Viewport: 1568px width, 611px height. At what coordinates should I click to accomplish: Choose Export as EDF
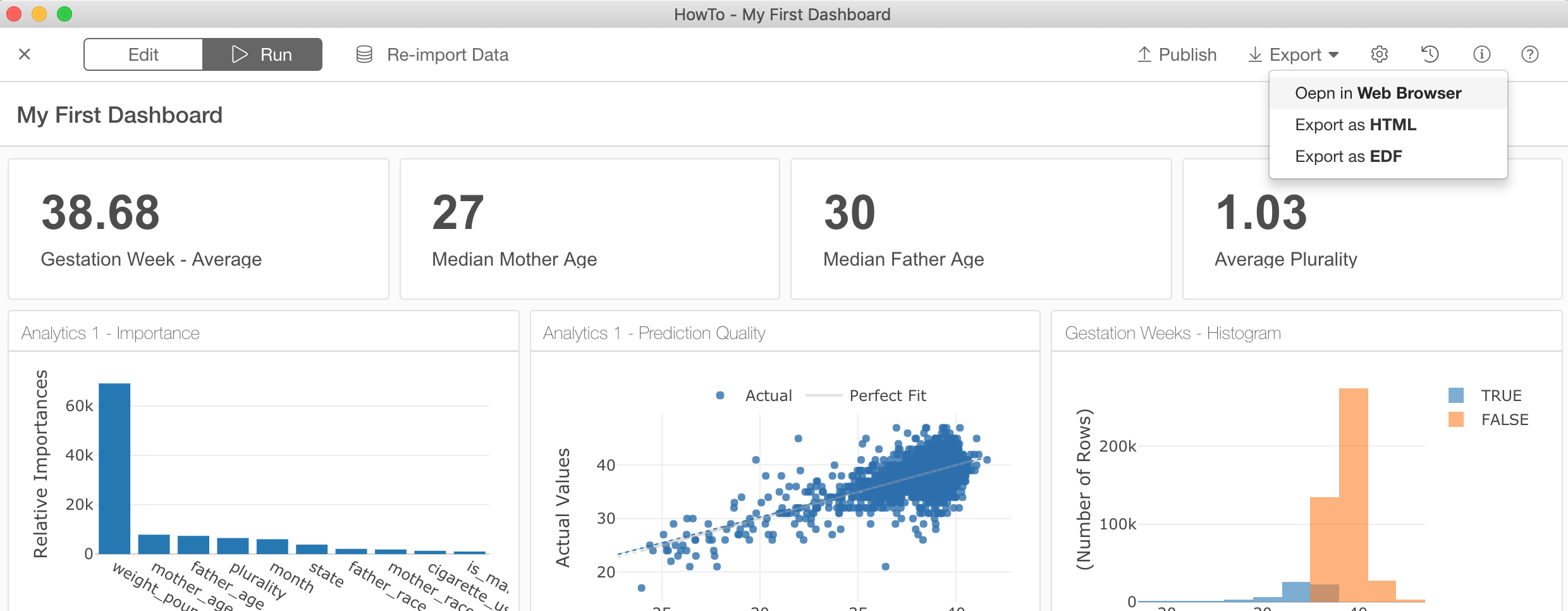1388,156
